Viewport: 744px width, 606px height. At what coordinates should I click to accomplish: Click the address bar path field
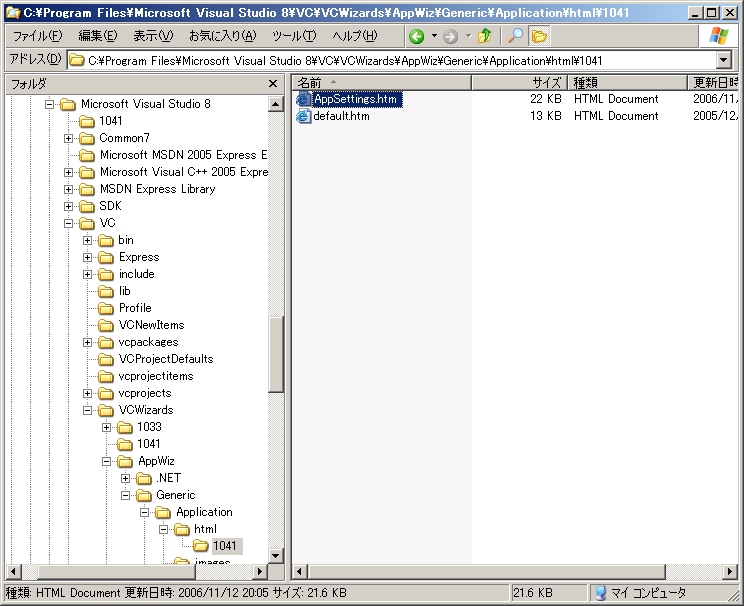392,60
